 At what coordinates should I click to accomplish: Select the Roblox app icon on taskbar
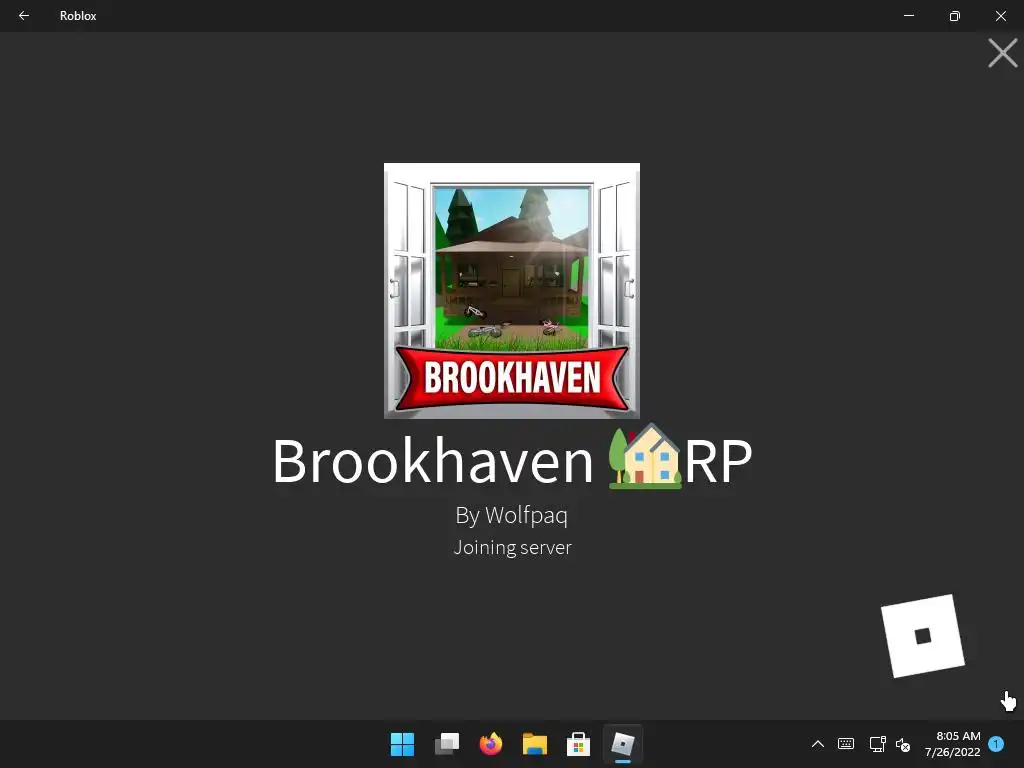pos(622,744)
